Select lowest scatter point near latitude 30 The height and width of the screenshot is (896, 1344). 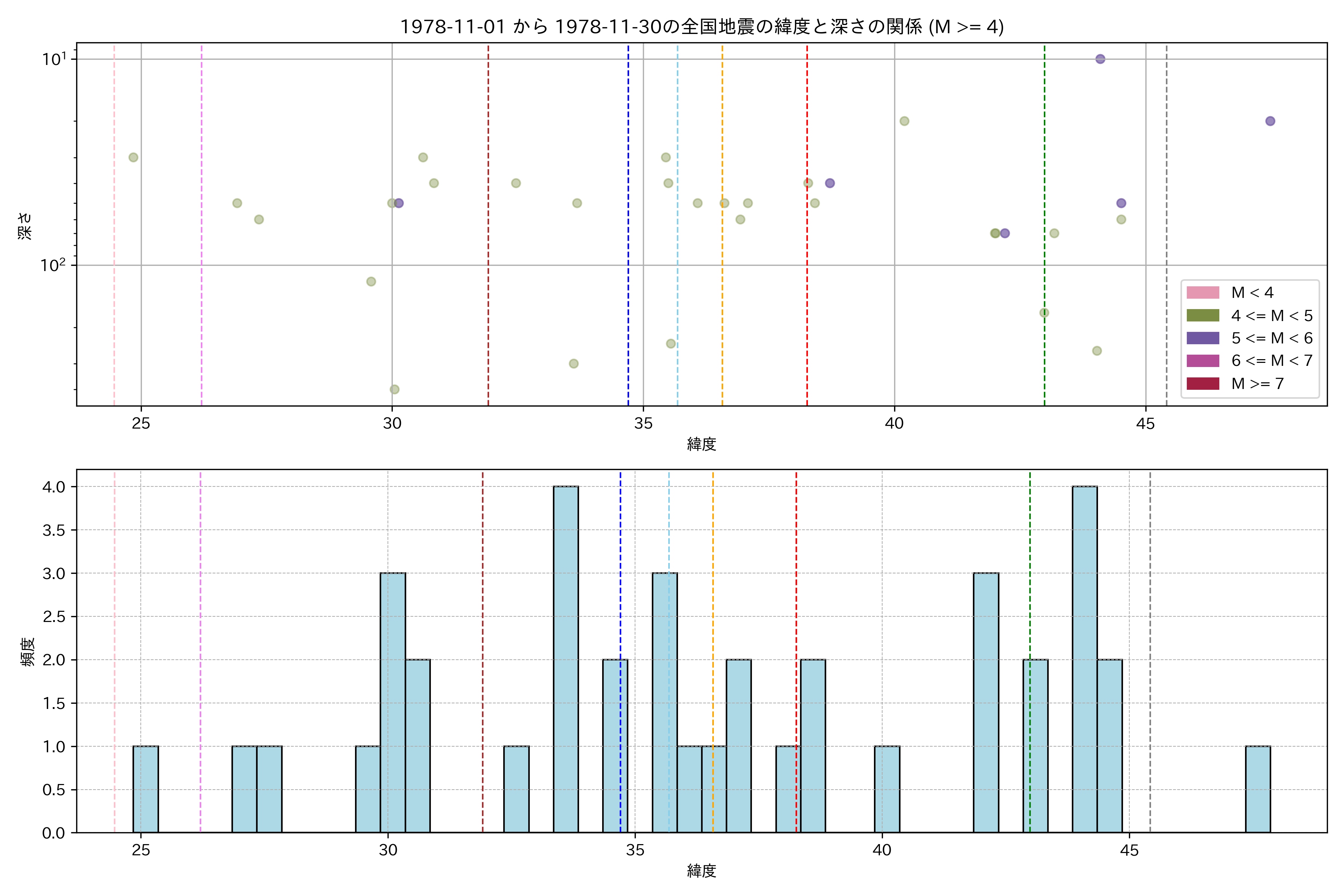point(394,389)
